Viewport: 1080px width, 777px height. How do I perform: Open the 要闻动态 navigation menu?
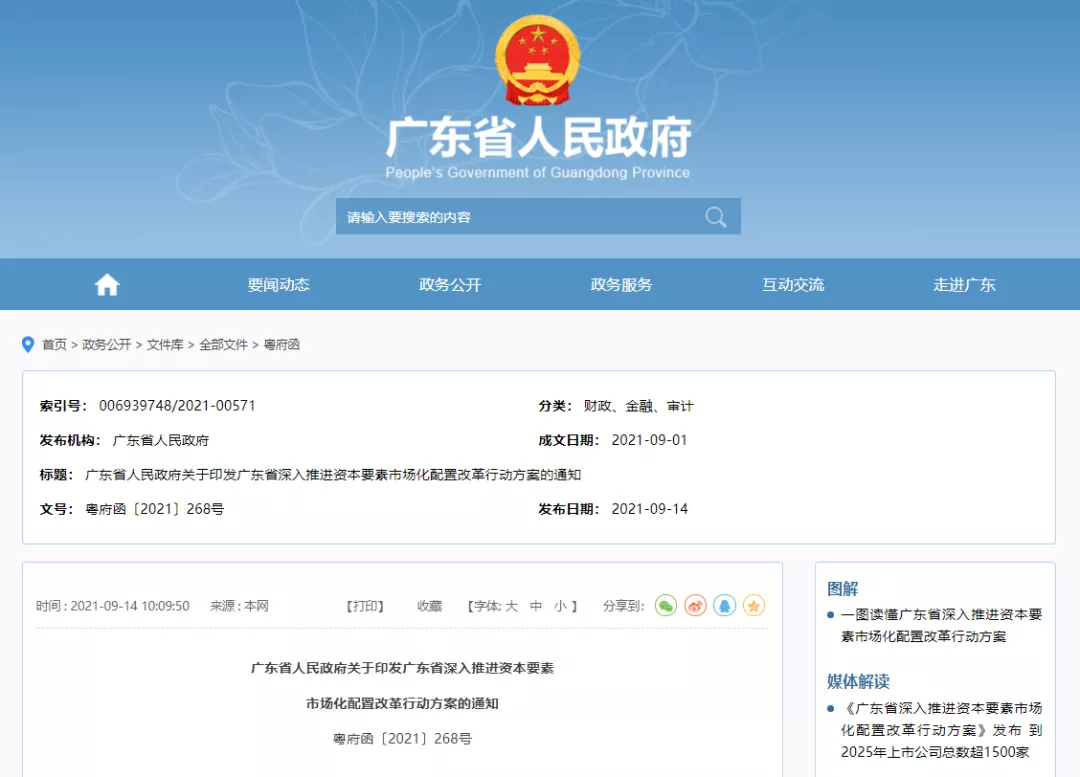(x=279, y=285)
